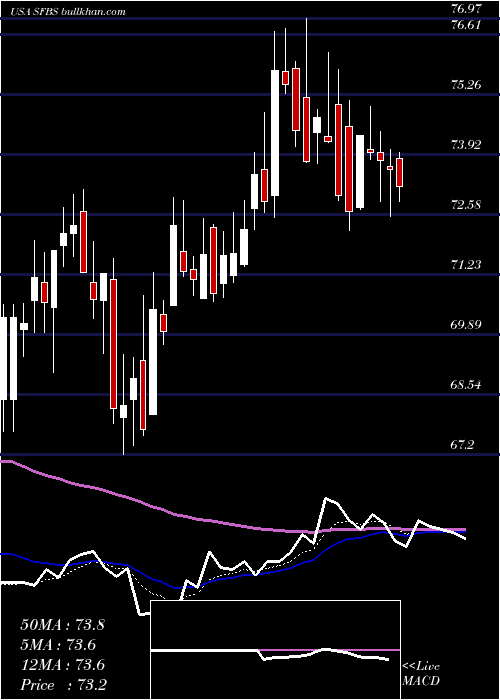Click the 69.89 price axis label

pyautogui.click(x=466, y=325)
